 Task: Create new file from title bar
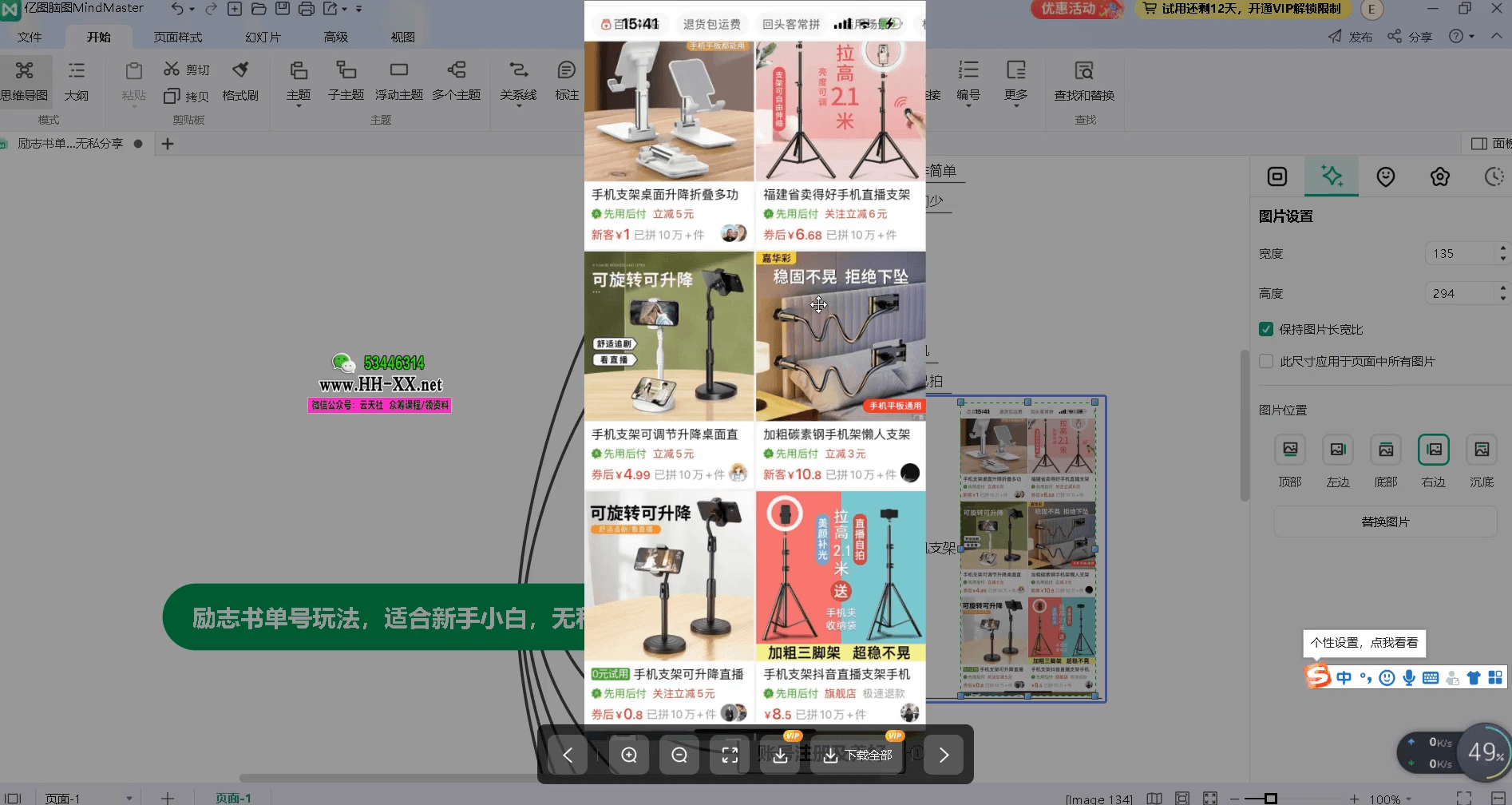pyautogui.click(x=235, y=9)
